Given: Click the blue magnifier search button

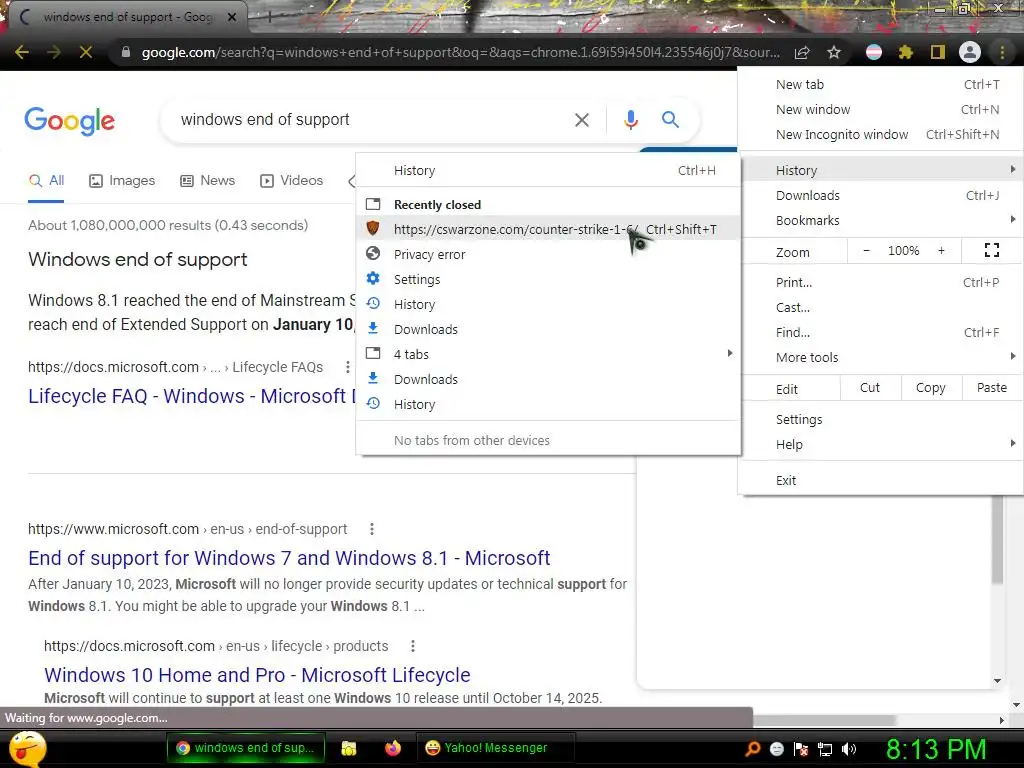Looking at the screenshot, I should click(670, 120).
